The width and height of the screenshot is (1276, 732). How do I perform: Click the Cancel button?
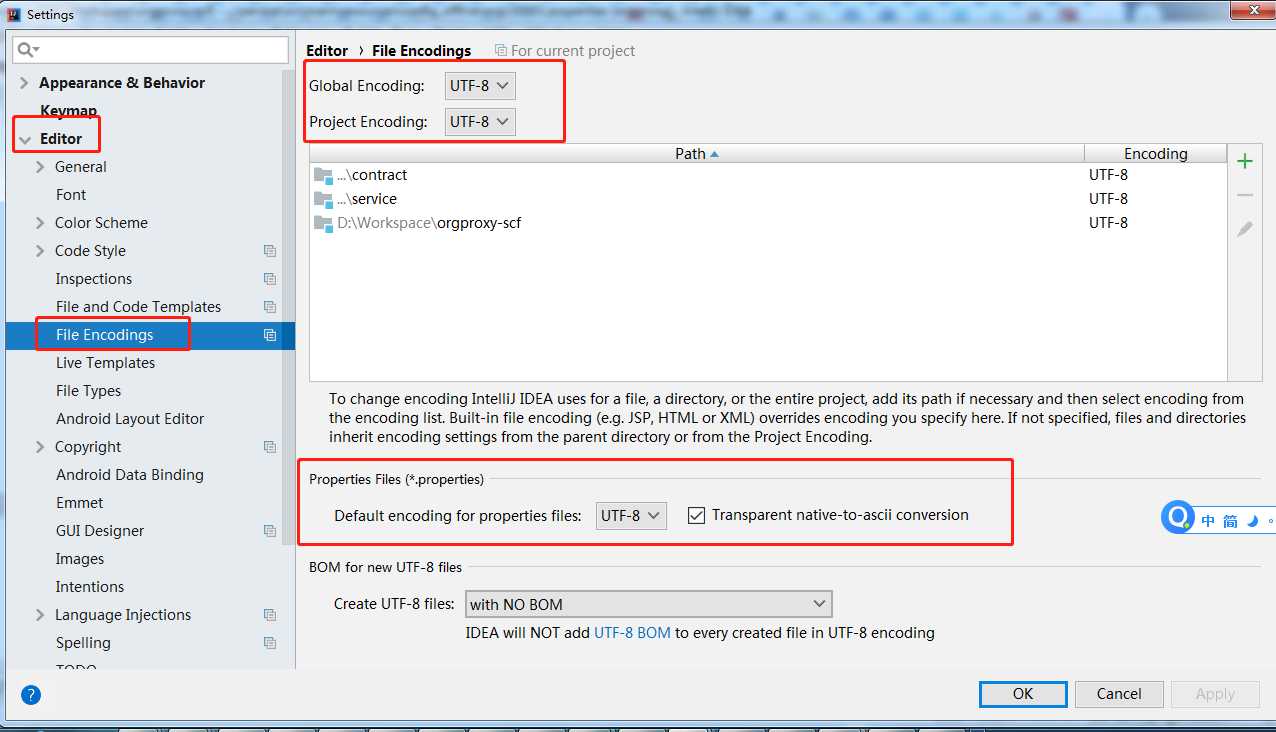coord(1119,694)
